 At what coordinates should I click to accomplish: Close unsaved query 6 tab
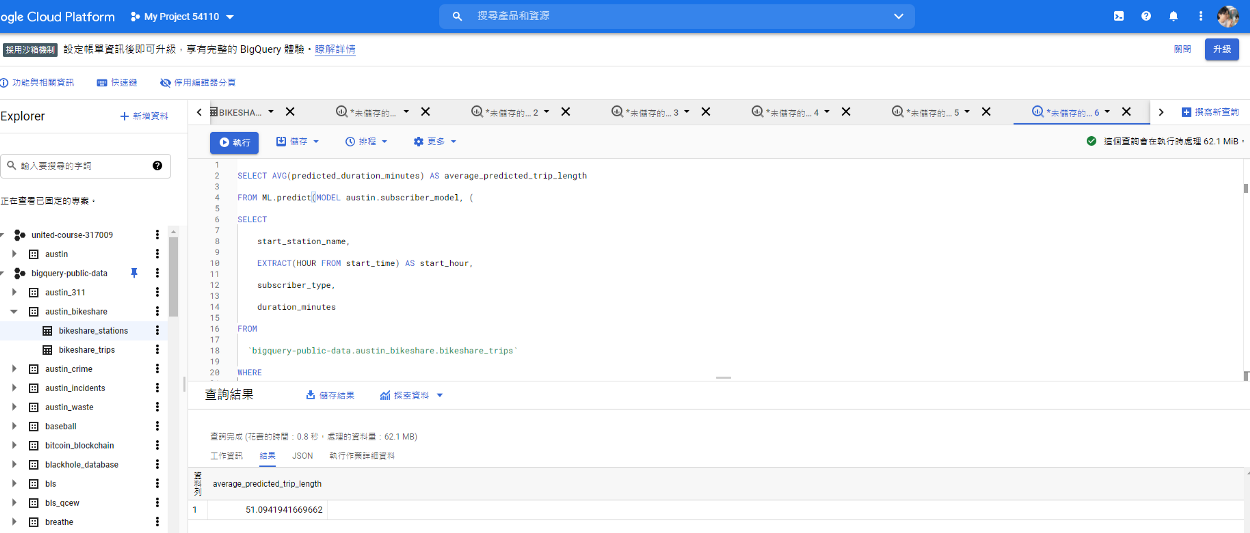(1126, 112)
